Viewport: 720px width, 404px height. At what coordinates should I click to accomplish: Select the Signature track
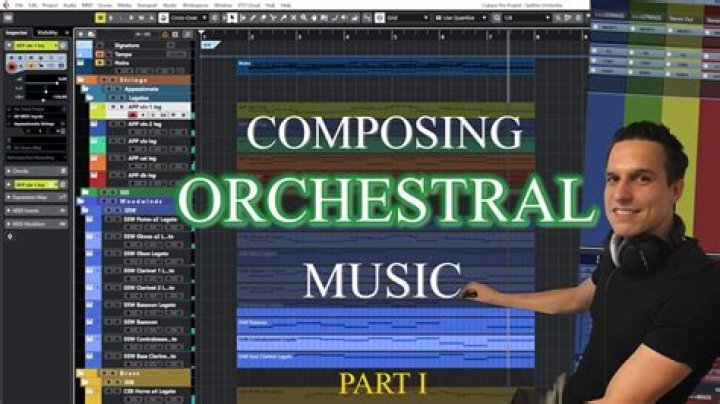[127, 45]
